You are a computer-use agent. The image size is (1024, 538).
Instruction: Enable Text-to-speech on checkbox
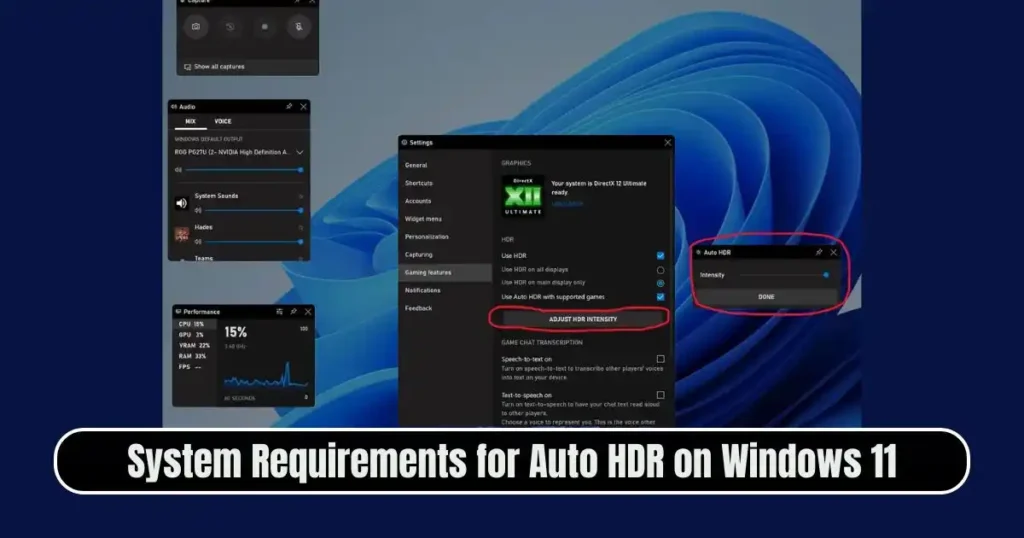point(660,395)
